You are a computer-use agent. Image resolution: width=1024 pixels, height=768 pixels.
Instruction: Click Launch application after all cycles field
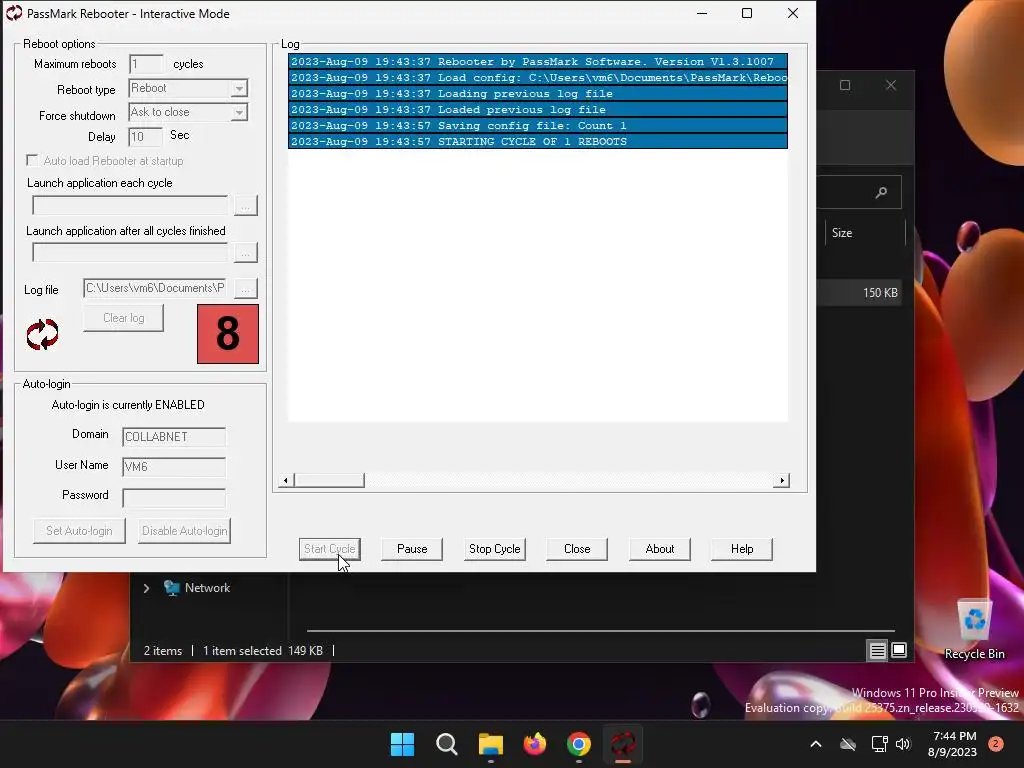(130, 252)
